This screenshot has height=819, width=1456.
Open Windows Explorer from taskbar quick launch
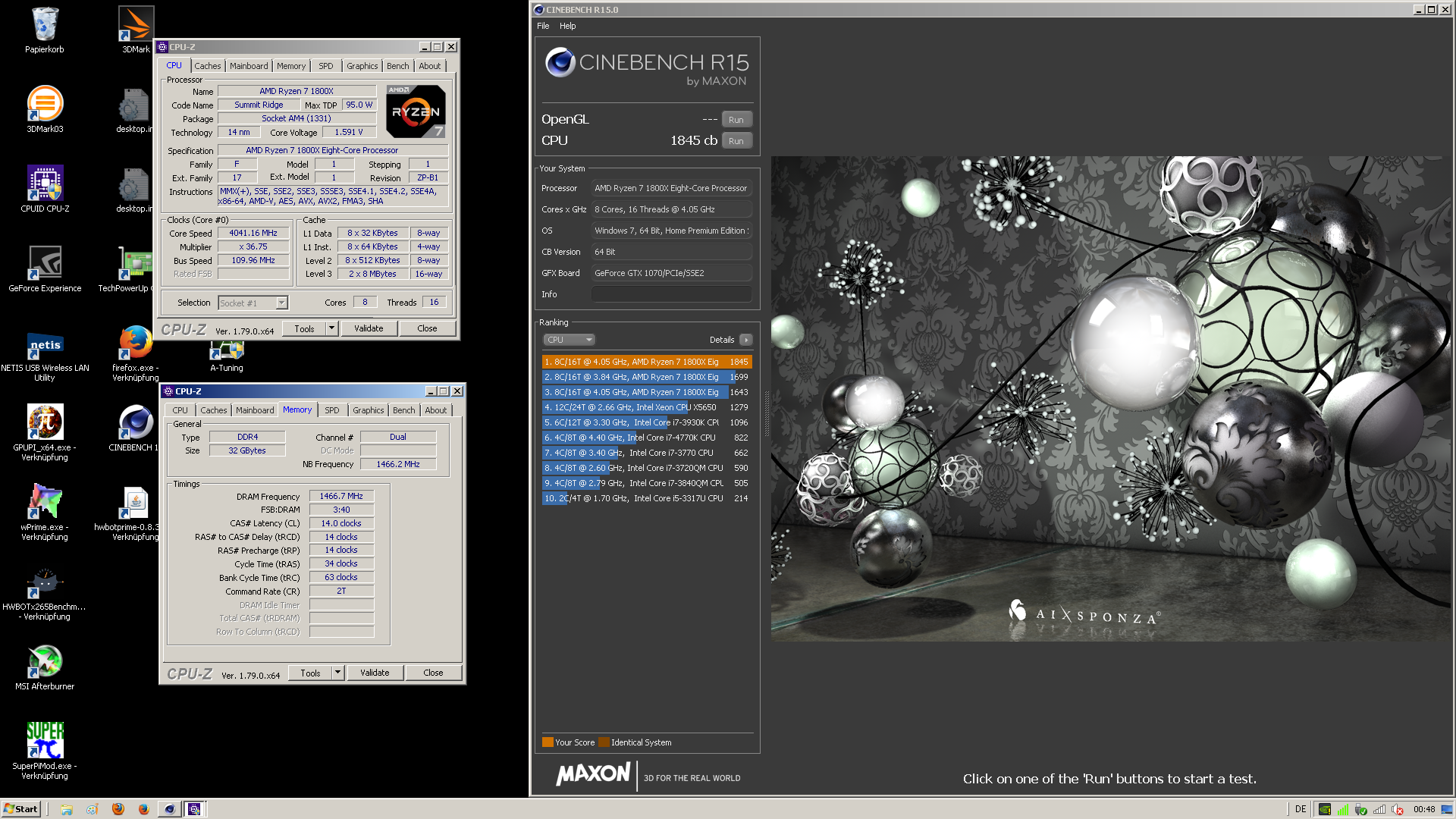point(67,809)
